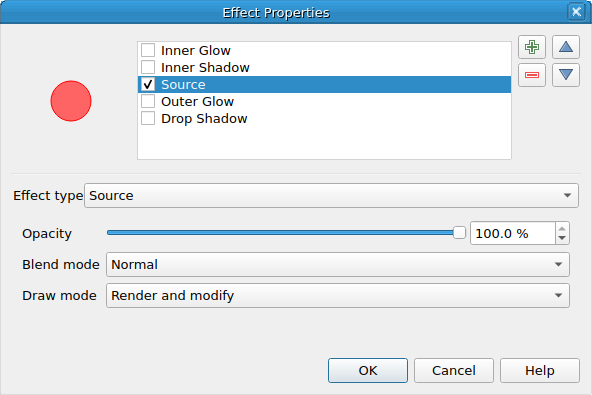The height and width of the screenshot is (395, 592).
Task: Enable the Drop Shadow checkbox
Action: [148, 118]
